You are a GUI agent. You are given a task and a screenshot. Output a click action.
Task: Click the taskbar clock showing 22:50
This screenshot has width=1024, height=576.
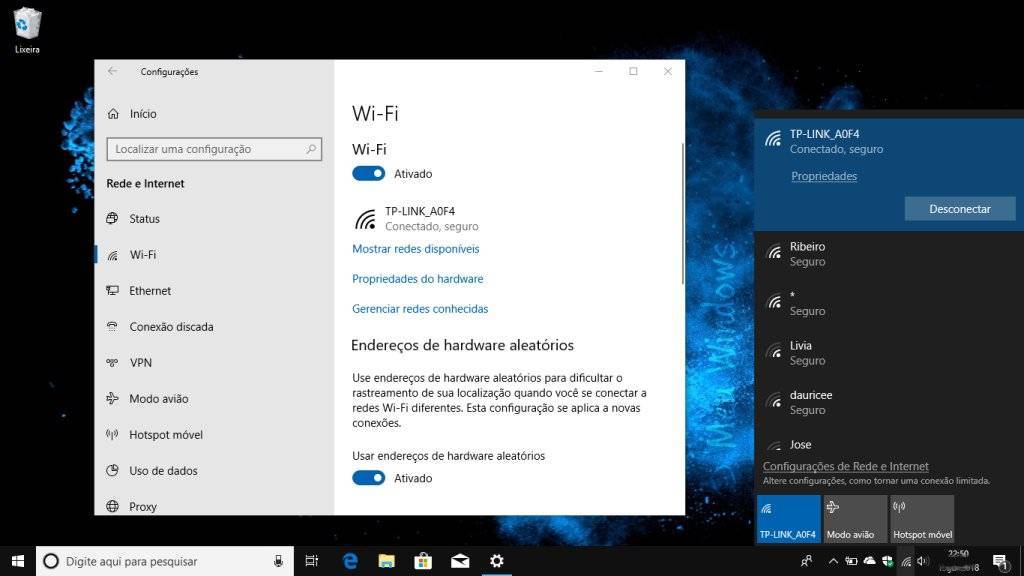click(958, 561)
